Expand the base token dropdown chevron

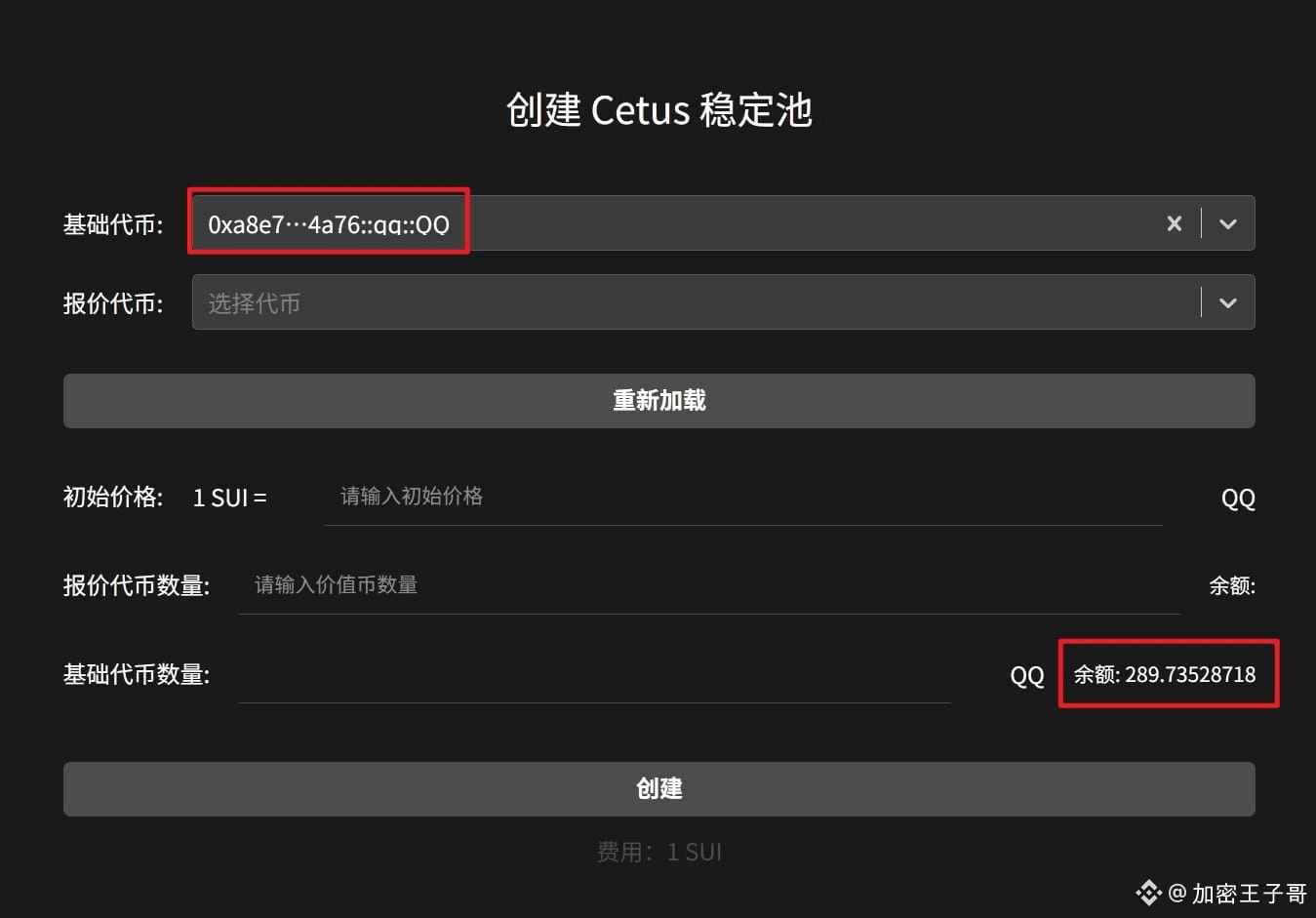click(x=1228, y=223)
